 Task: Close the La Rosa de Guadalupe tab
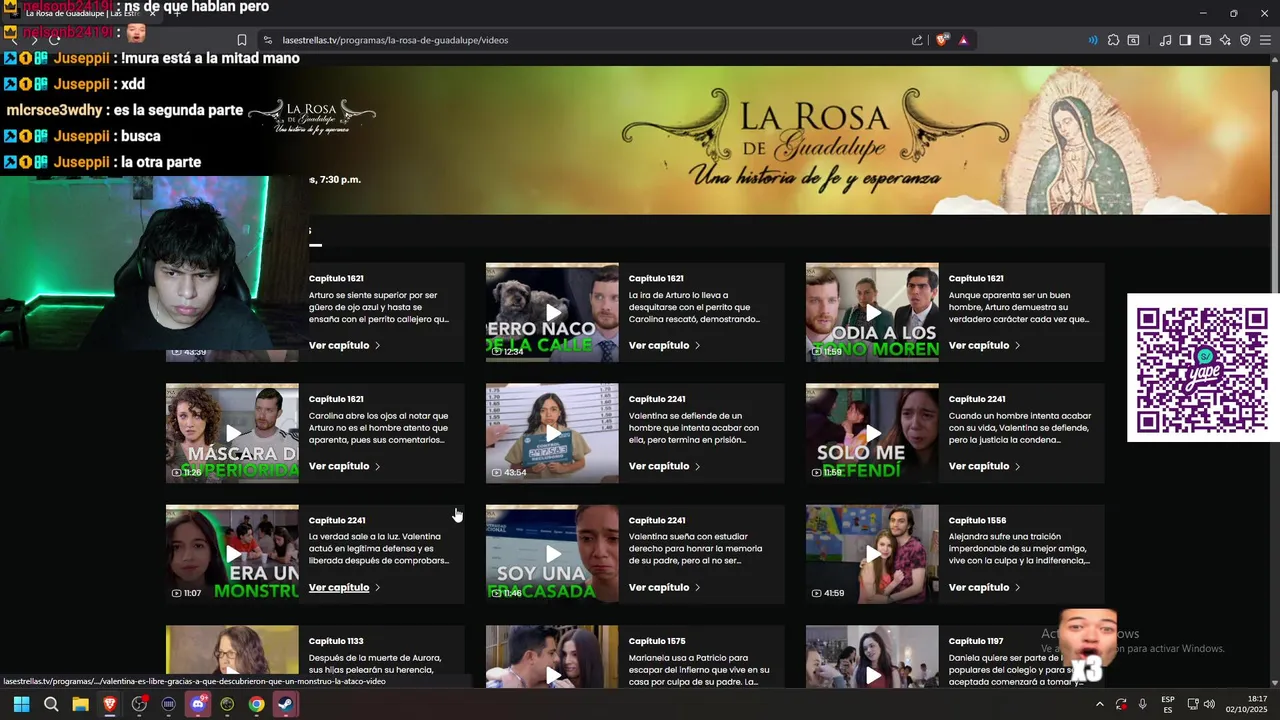152,13
